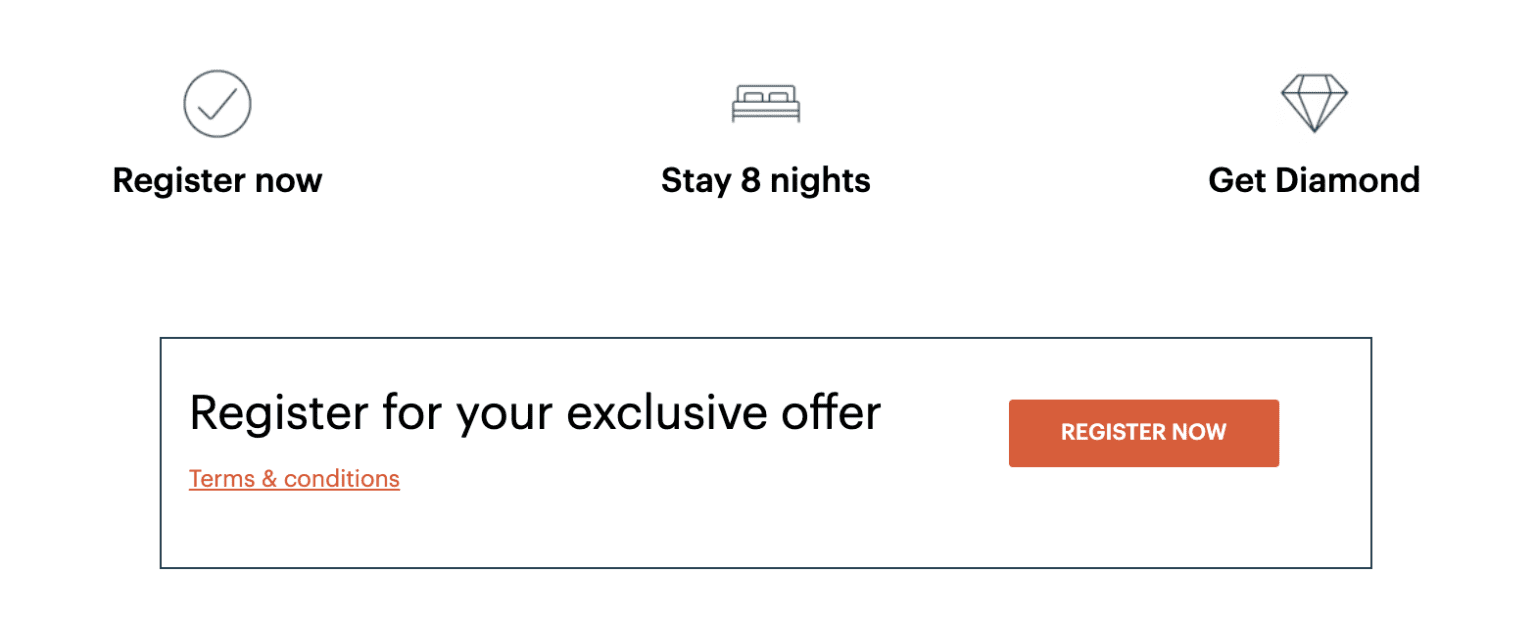Select the word exclusive in the offer heading
Image resolution: width=1536 pixels, height=619 pixels.
pos(662,412)
